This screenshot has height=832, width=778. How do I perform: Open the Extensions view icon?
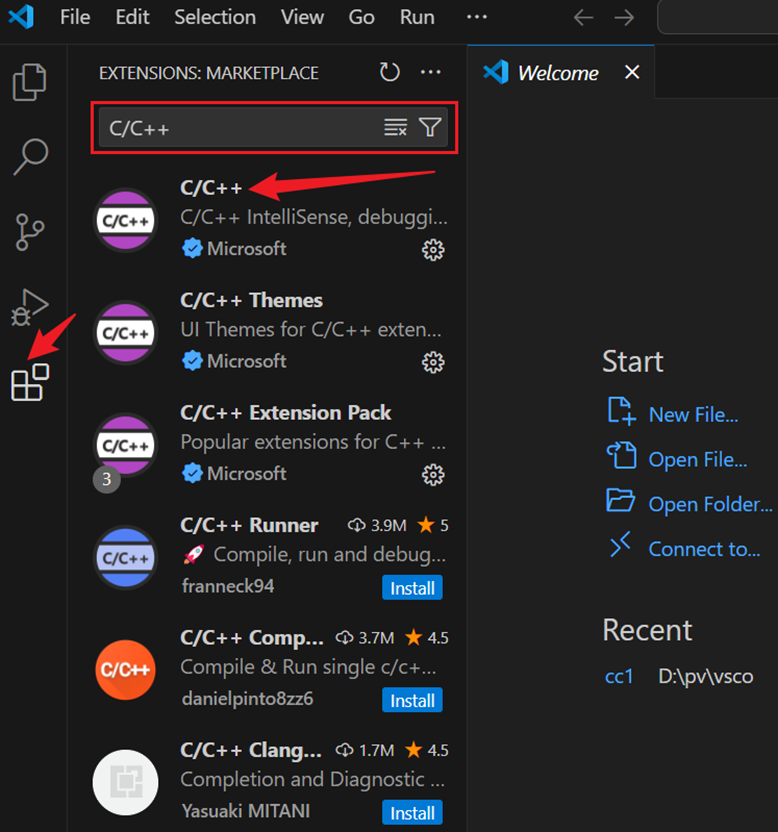pyautogui.click(x=30, y=382)
